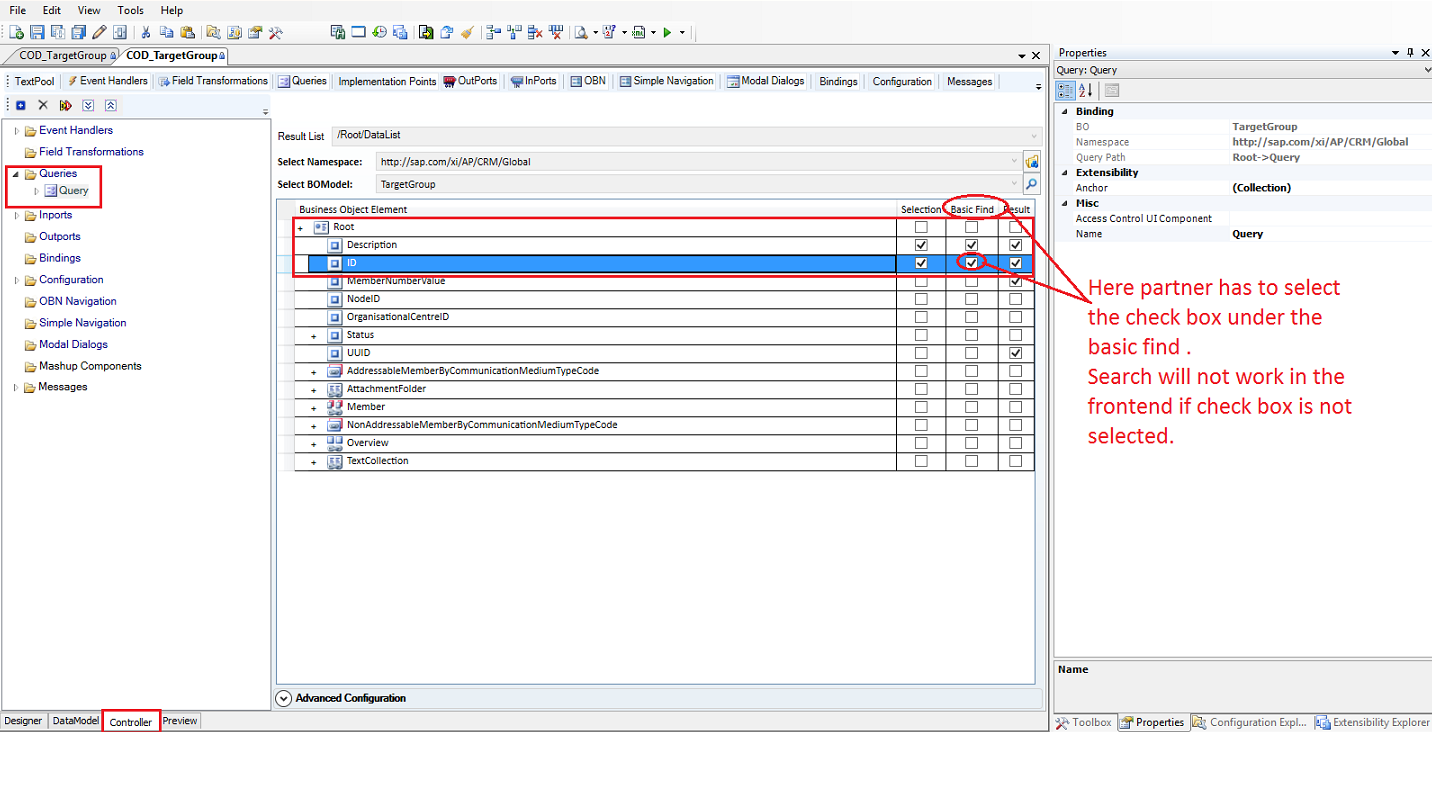Image resolution: width=1440 pixels, height=810 pixels.
Task: Open the File menu
Action: [x=17, y=10]
